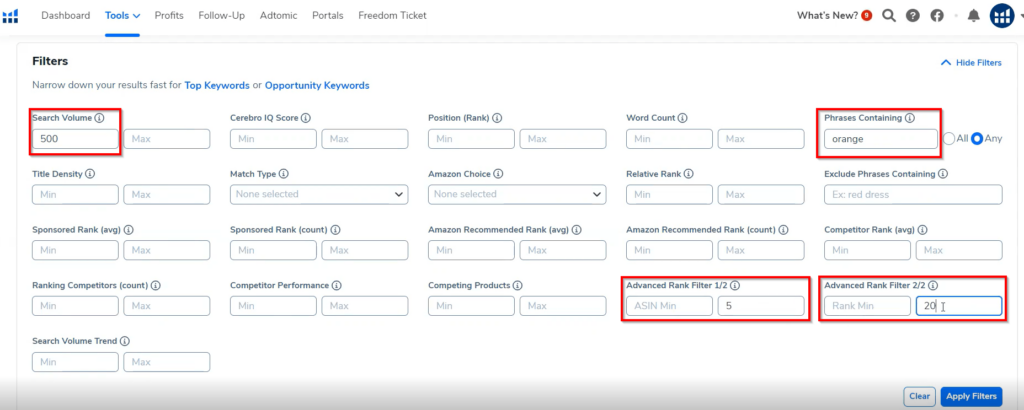1024x410 pixels.
Task: Click the Top Keywords link
Action: pyautogui.click(x=217, y=86)
